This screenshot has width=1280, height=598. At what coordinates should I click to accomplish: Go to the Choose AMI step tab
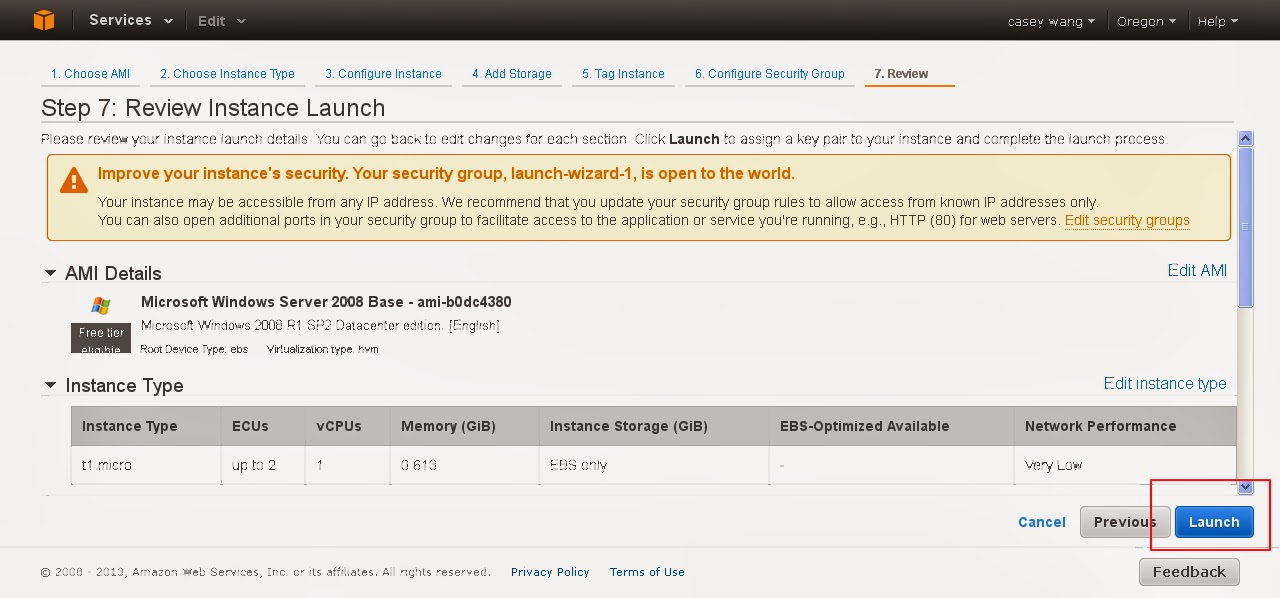click(90, 74)
